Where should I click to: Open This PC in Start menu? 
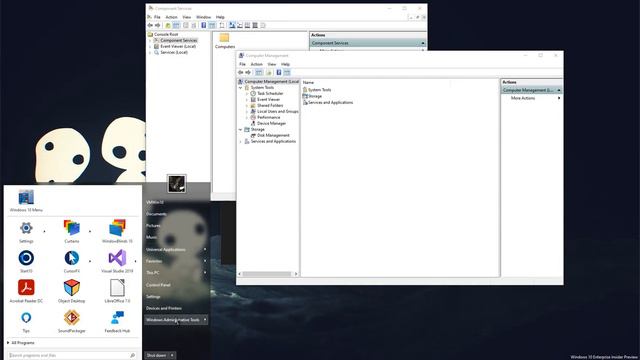click(x=152, y=273)
